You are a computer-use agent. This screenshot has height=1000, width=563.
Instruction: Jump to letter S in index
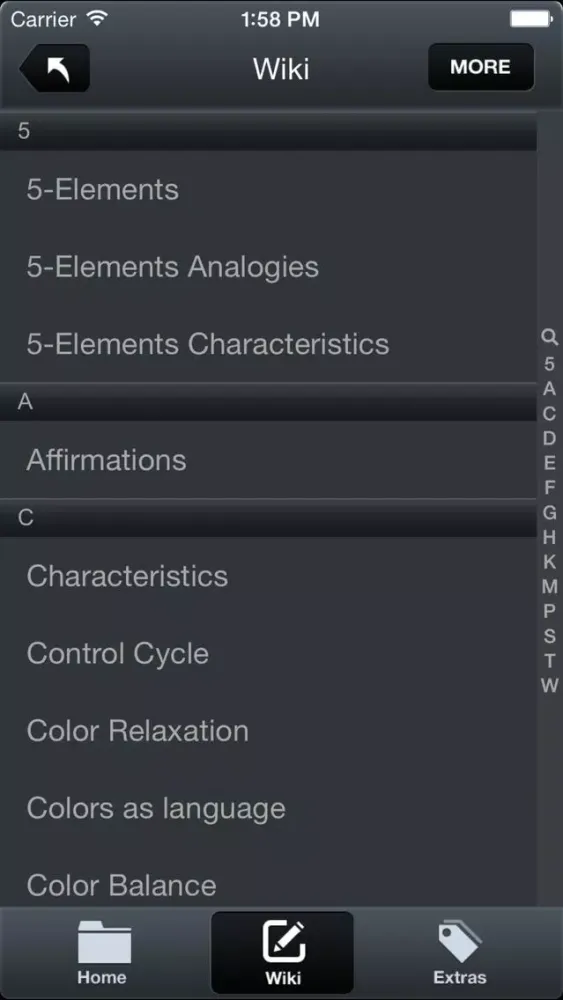(x=550, y=636)
